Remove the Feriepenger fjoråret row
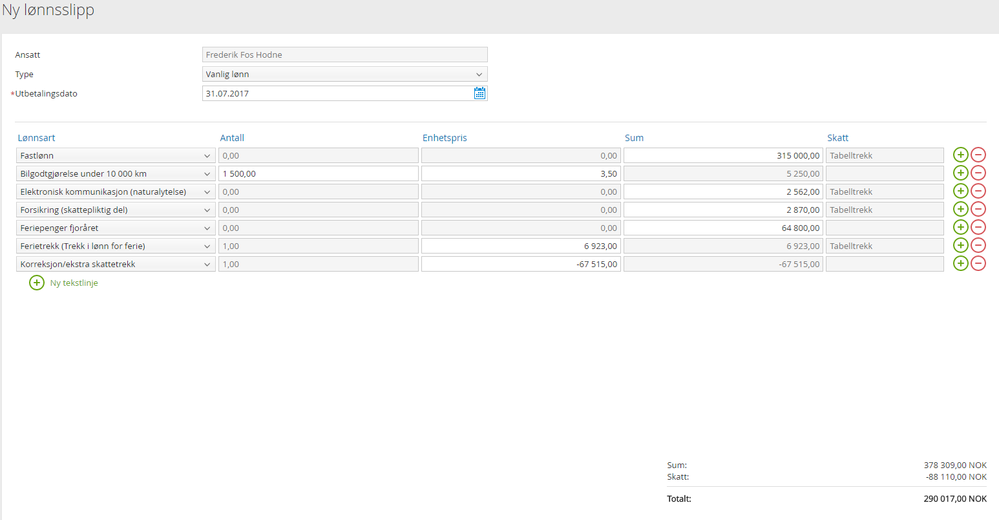The width and height of the screenshot is (999, 520). coord(978,228)
